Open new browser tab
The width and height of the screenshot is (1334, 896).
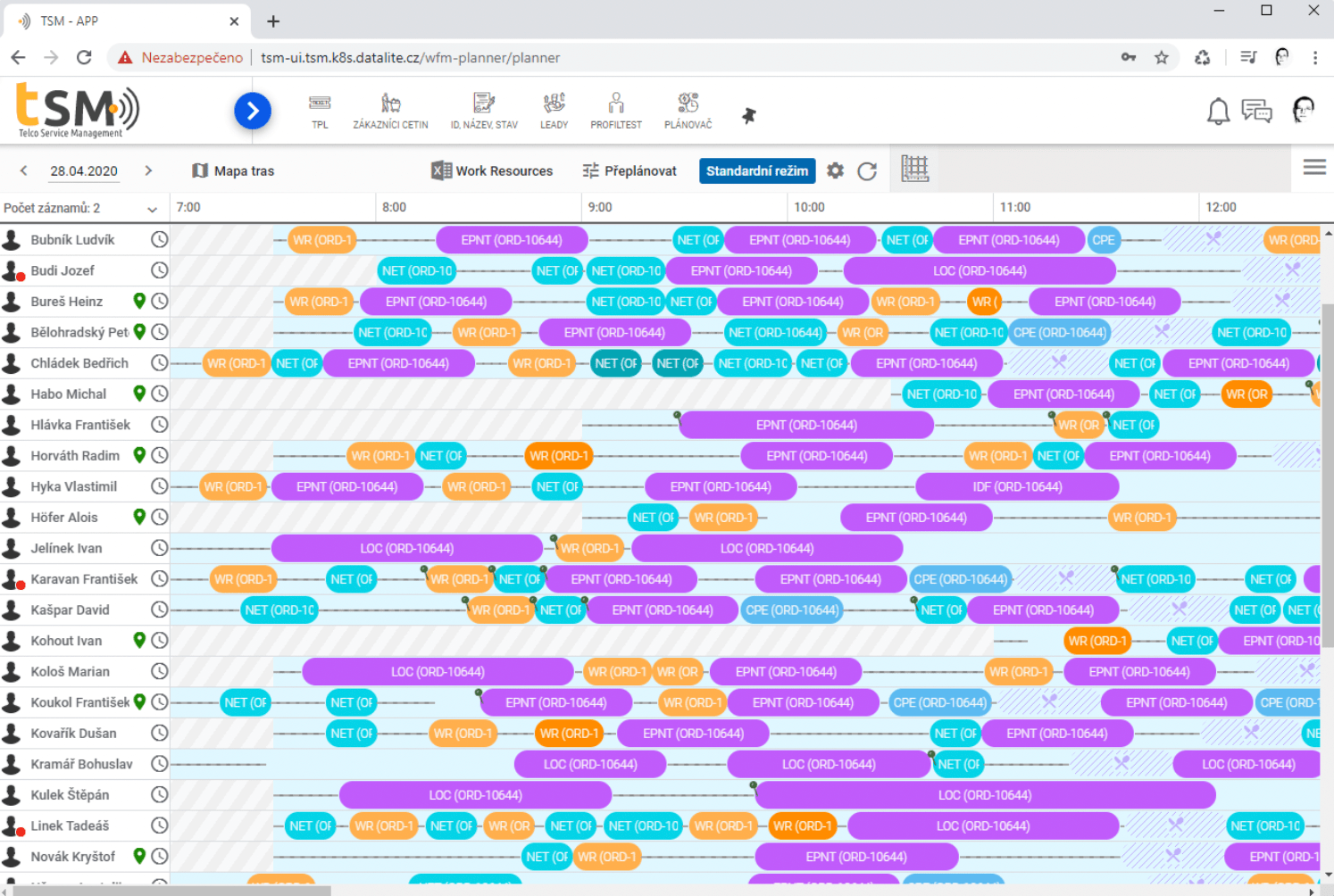coord(273,21)
